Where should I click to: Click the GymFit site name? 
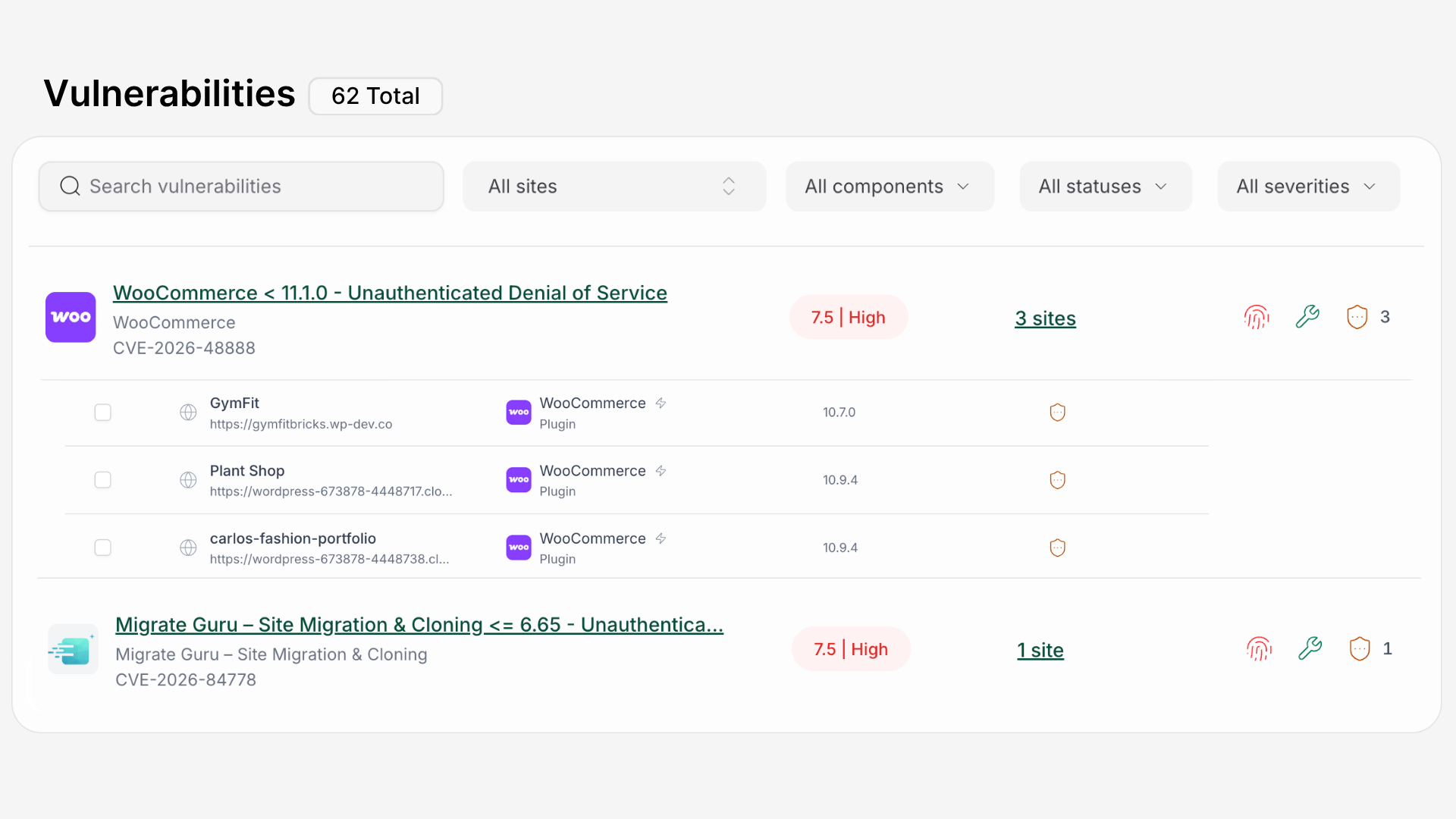tap(234, 403)
